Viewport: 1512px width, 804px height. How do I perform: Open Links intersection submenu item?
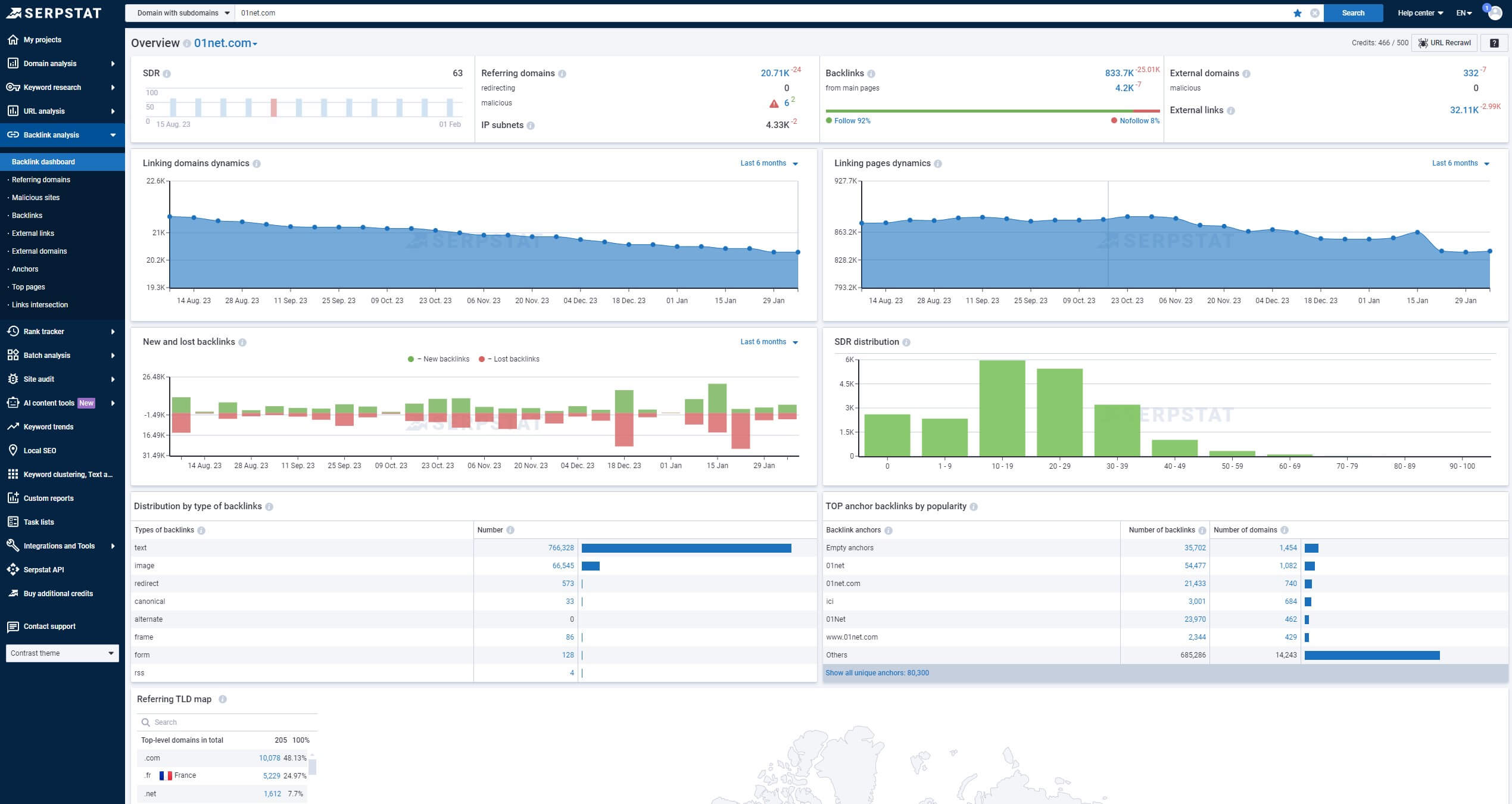coord(40,305)
